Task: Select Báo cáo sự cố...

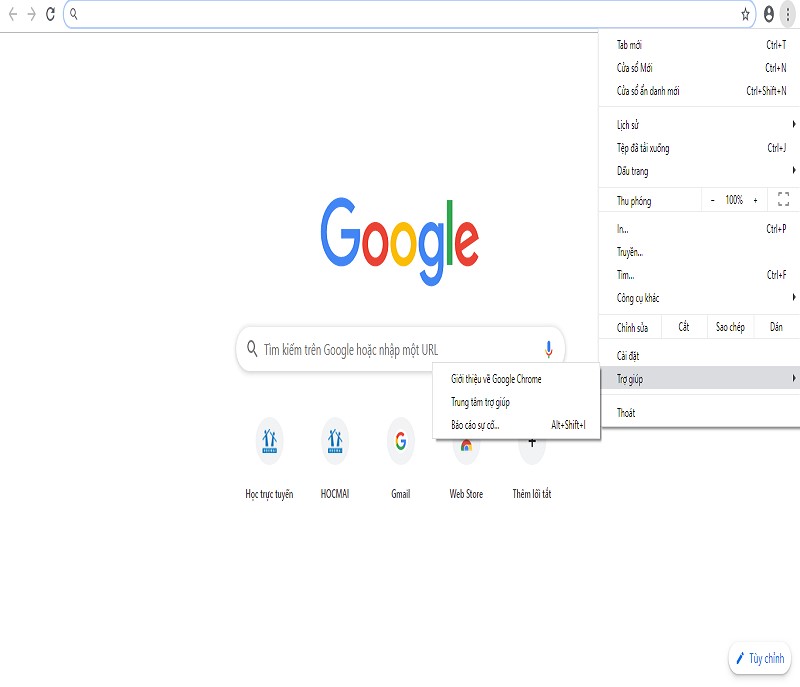Action: [x=516, y=425]
